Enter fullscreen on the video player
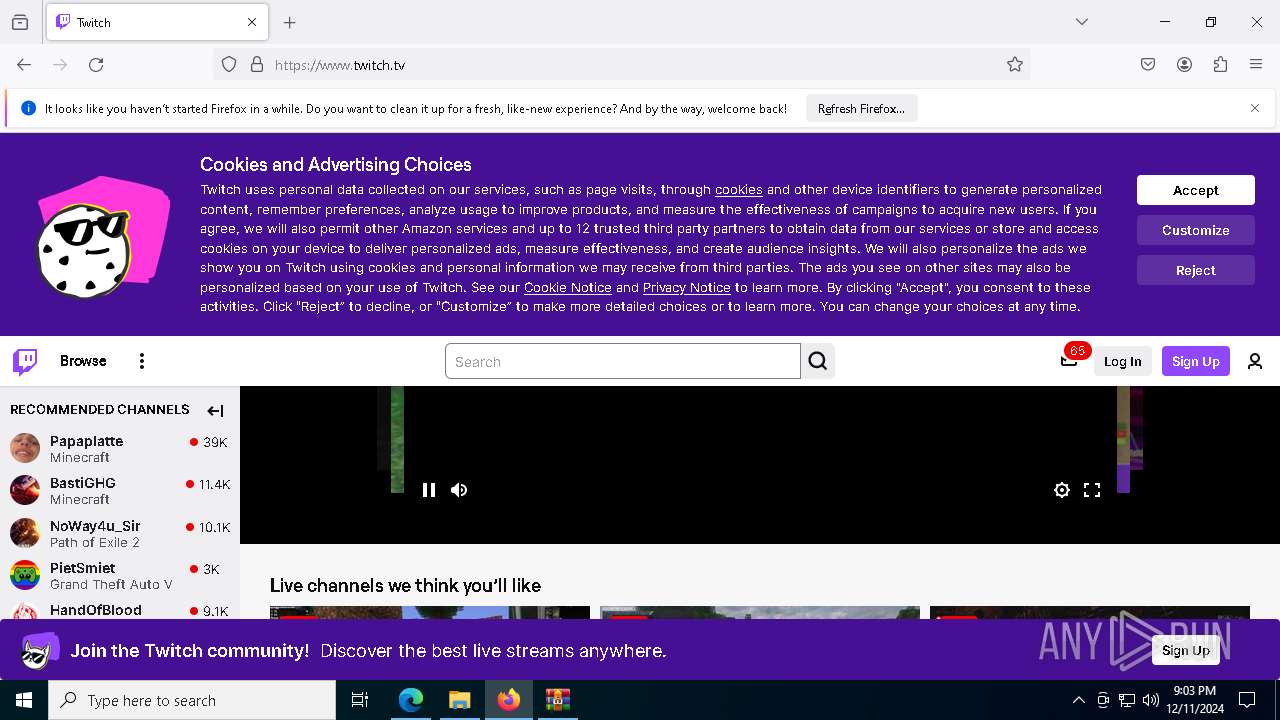The width and height of the screenshot is (1280, 720). point(1092,490)
